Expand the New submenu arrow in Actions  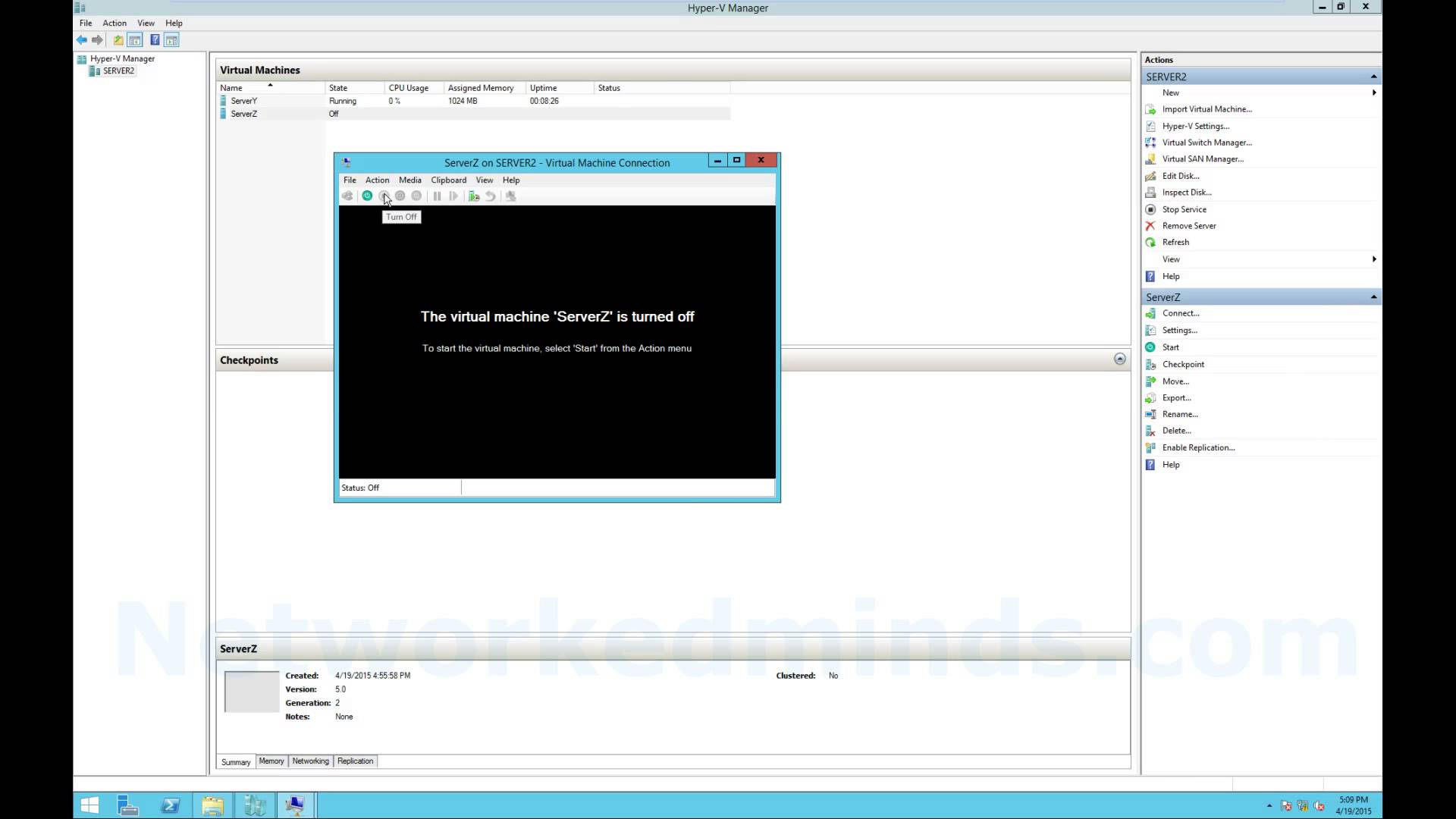coord(1374,93)
